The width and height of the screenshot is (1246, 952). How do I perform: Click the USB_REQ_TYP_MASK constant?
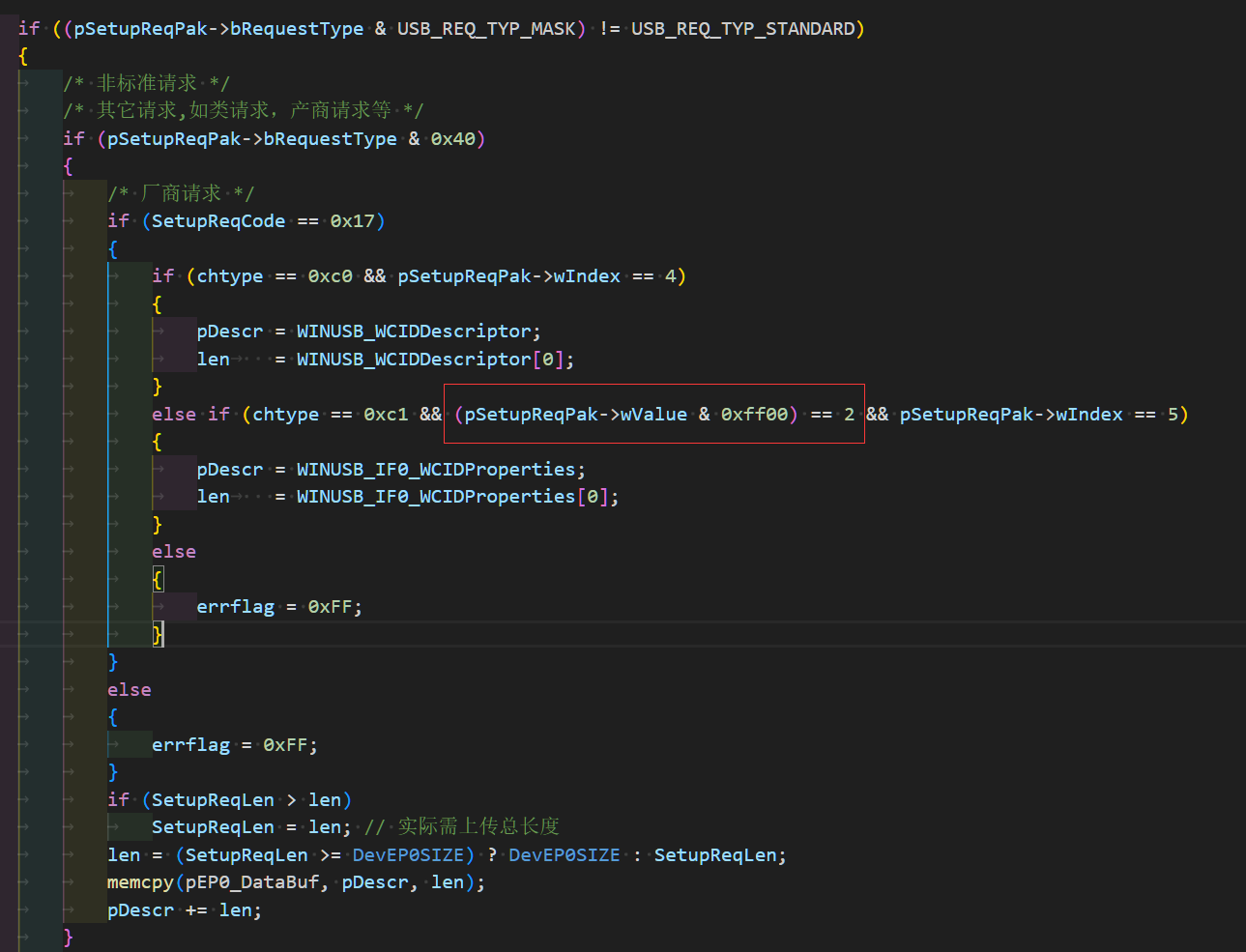tap(485, 29)
